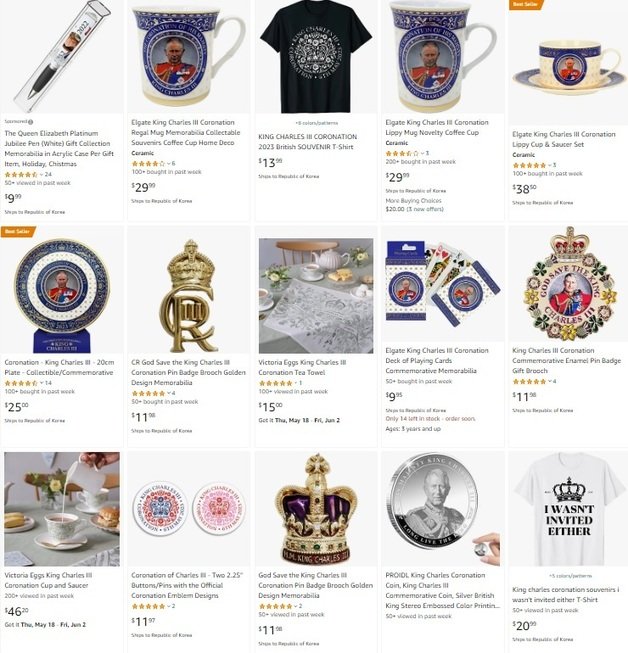The image size is (628, 653).
Task: Open the Queen Elizabeth Platinum Jubilee Pen thumbnail
Action: (62, 56)
